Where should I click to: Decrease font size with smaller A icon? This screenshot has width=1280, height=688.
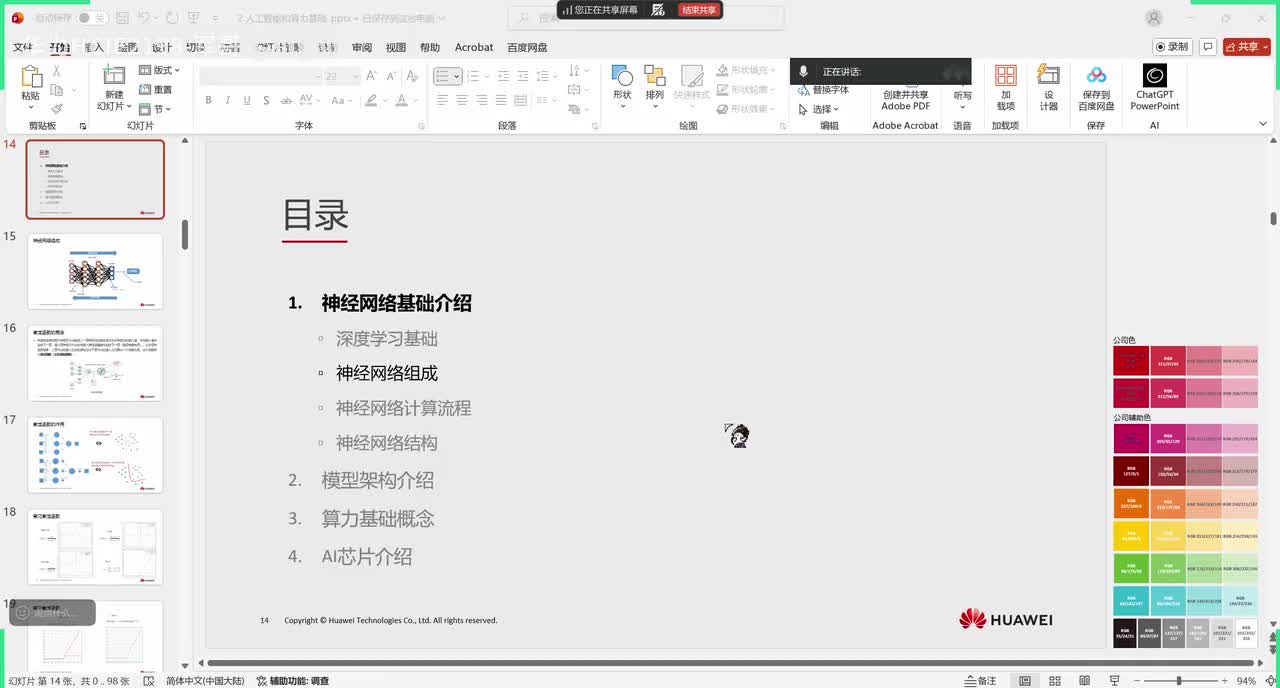[x=391, y=76]
